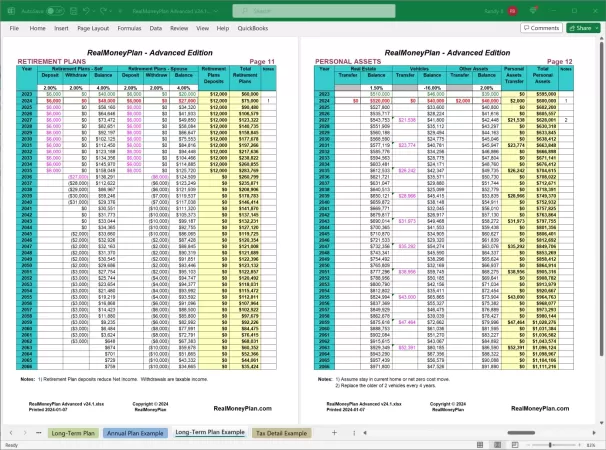Click the Share button
The width and height of the screenshot is (606, 450).
(583, 28)
